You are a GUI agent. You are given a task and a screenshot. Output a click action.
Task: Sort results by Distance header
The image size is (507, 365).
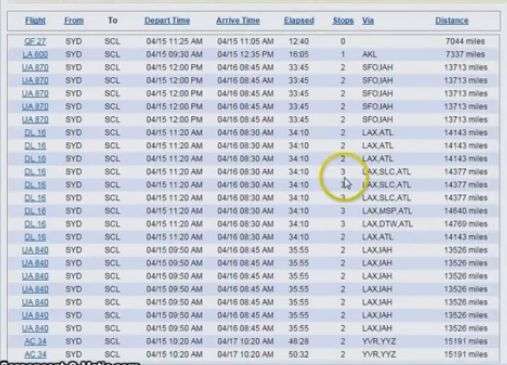452,21
